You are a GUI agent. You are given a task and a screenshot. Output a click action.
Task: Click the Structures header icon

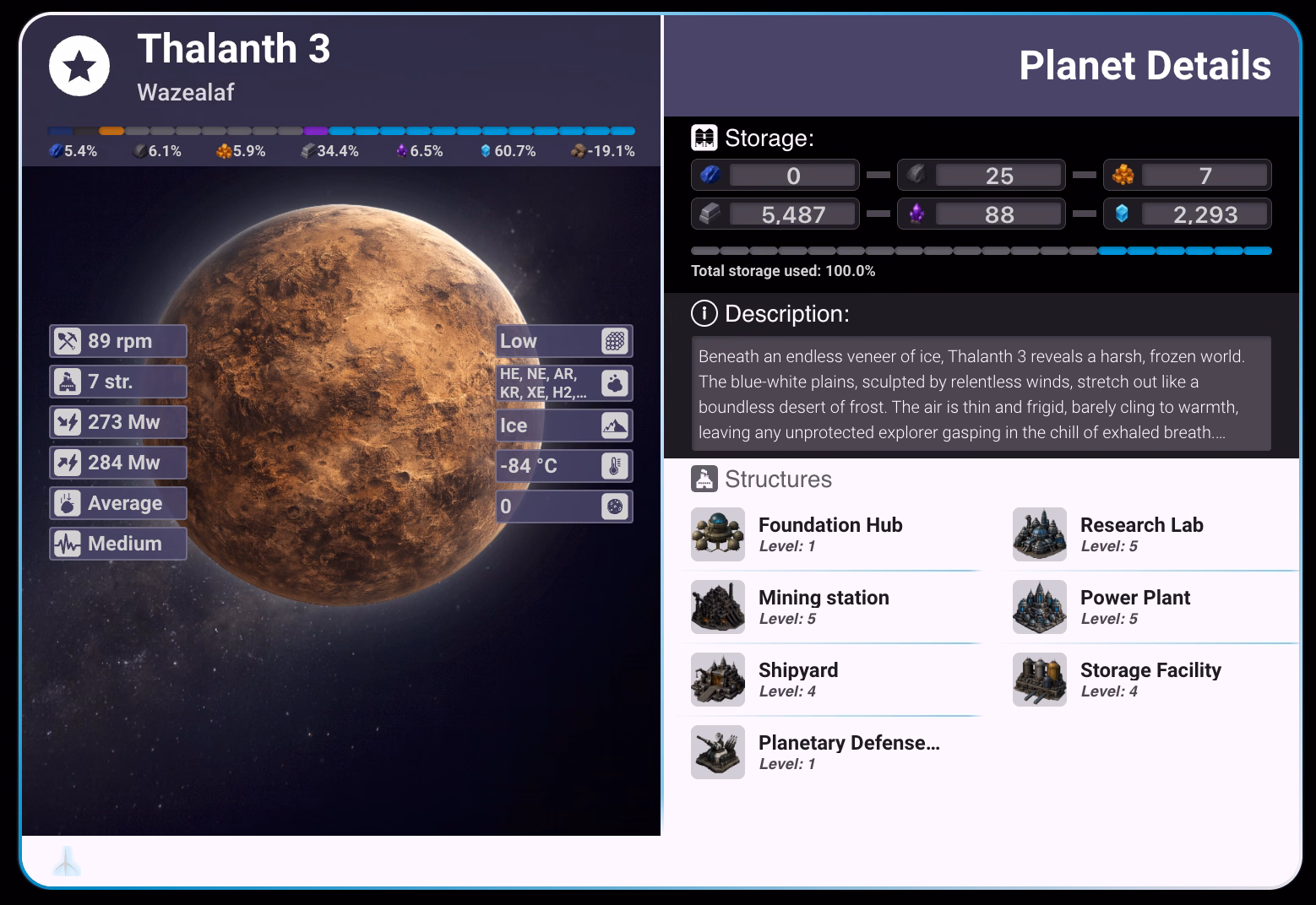pos(704,479)
